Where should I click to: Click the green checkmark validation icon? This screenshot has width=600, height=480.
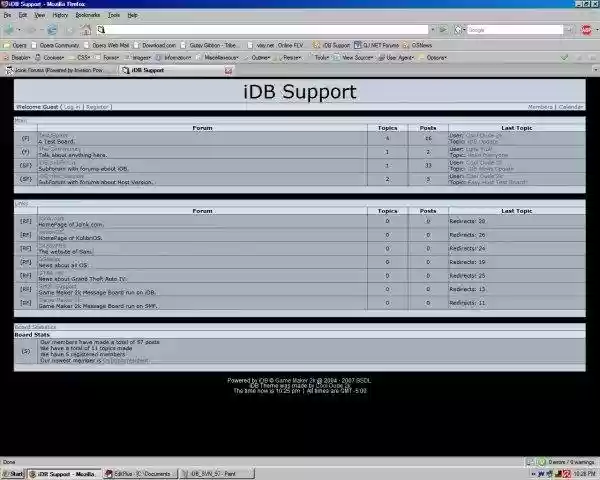pos(564,57)
